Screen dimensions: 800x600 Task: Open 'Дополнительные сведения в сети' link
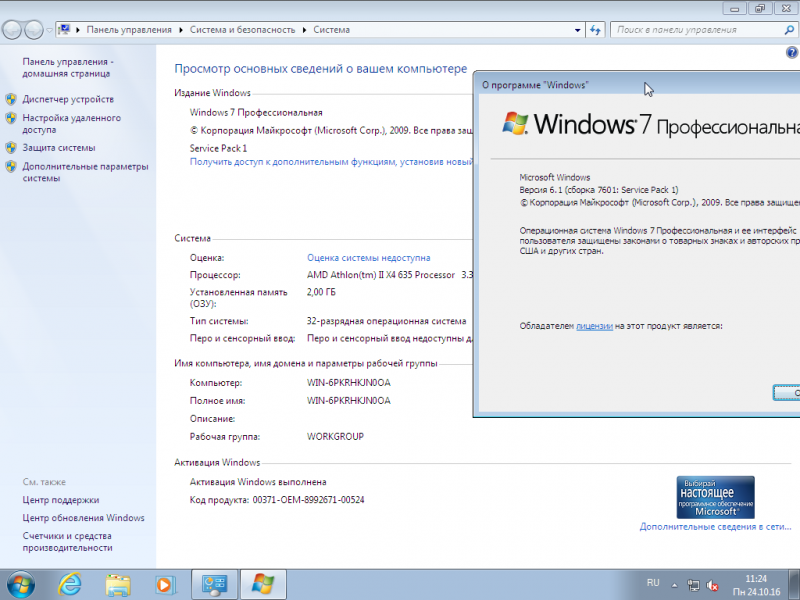(x=715, y=527)
